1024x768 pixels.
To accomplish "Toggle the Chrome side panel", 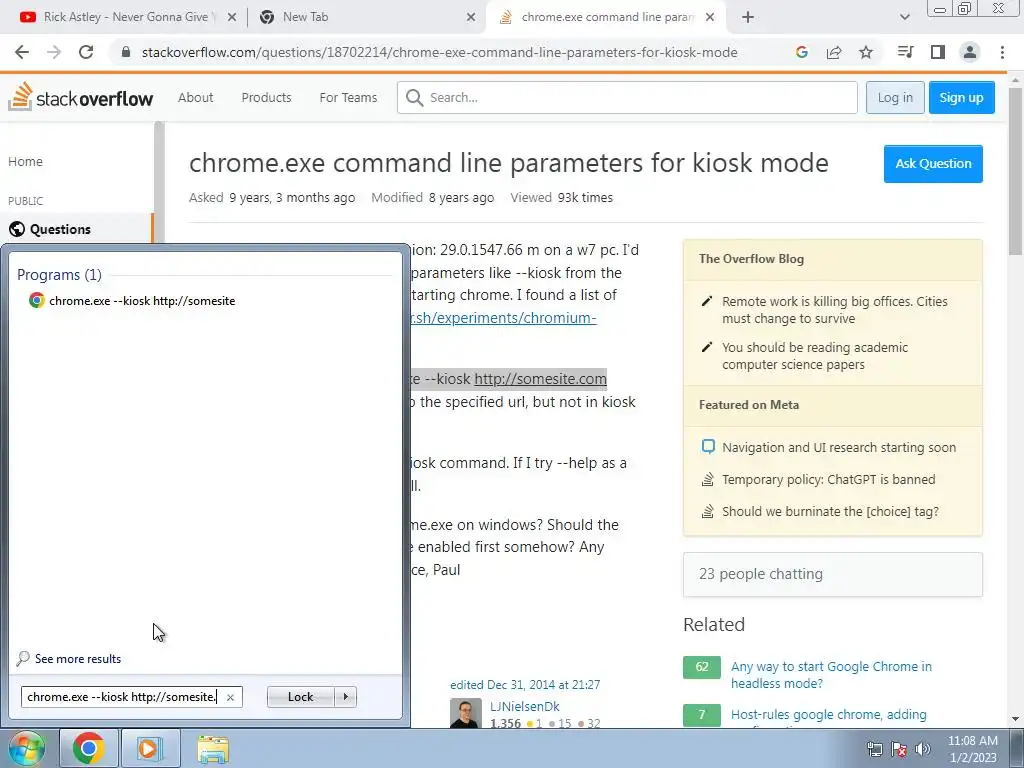I will (x=938, y=52).
